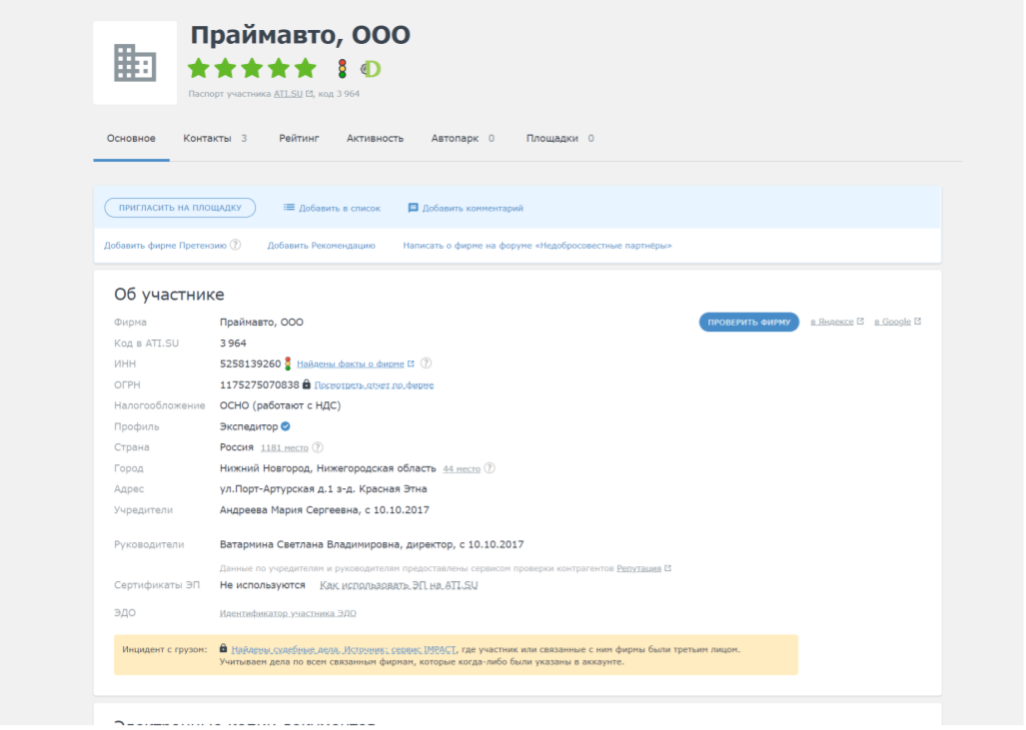Open the Рейтинг tab
The image size is (1026, 730).
[x=299, y=139]
